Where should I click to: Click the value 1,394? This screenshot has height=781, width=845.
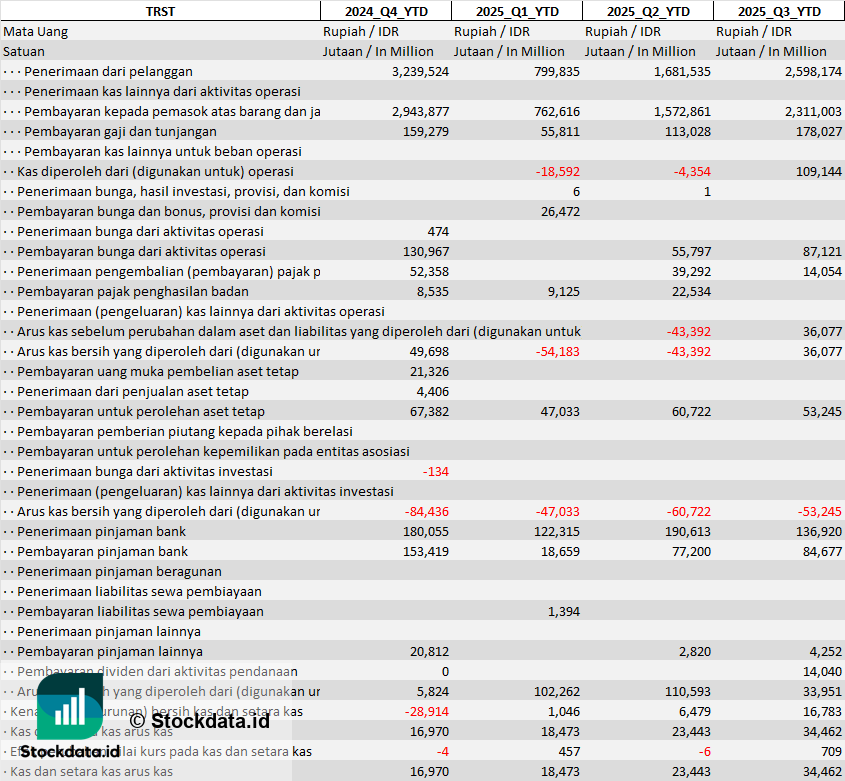coord(564,612)
